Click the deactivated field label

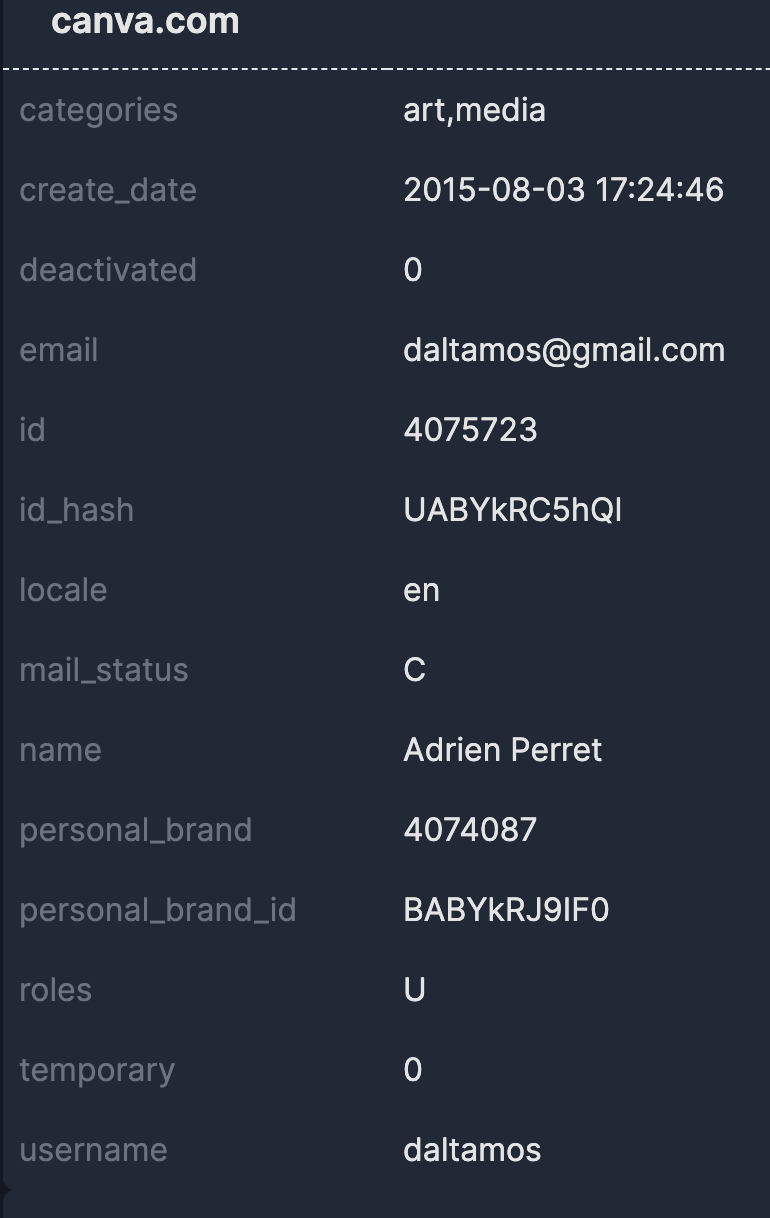click(108, 270)
